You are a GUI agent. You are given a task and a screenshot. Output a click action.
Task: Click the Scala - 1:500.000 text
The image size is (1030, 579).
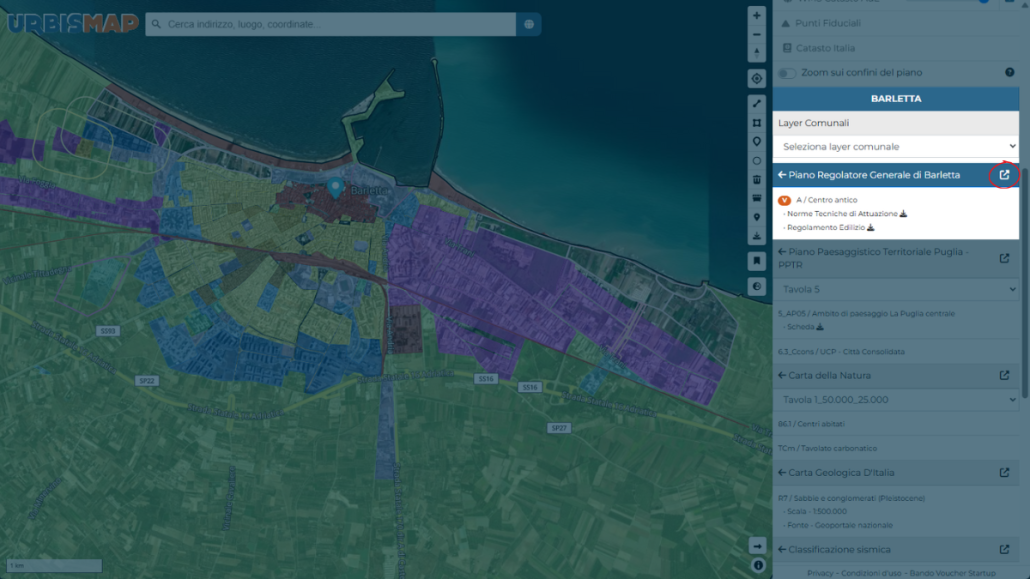817,511
